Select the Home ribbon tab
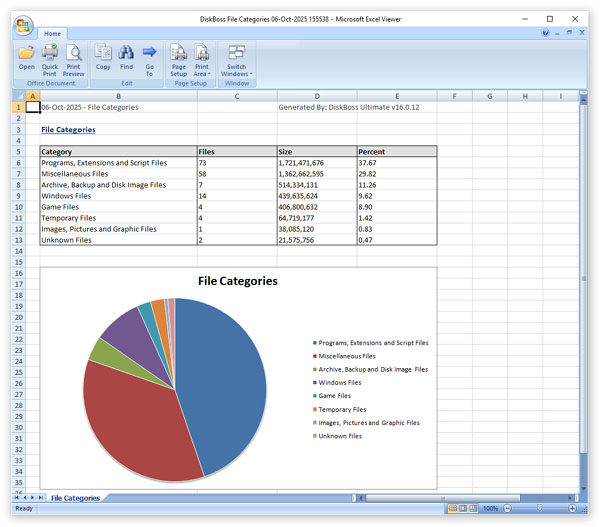600x527 pixels. coord(52,34)
